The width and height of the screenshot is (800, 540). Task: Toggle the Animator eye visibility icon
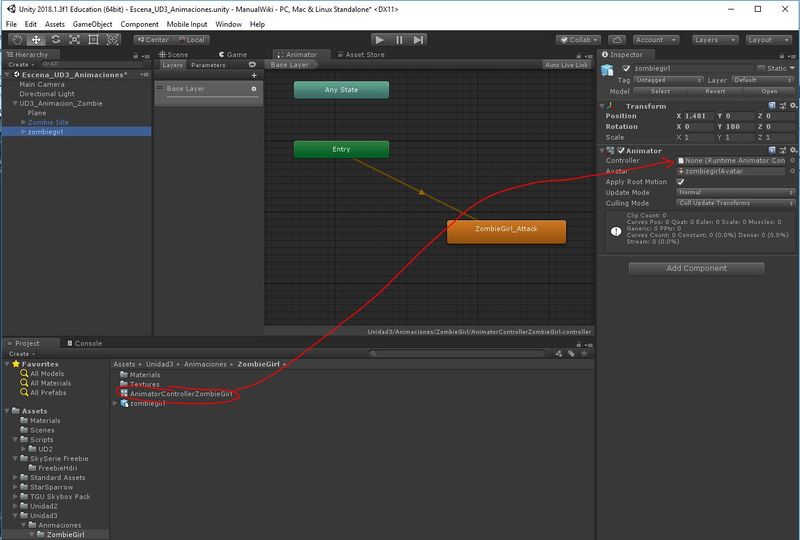pos(252,65)
